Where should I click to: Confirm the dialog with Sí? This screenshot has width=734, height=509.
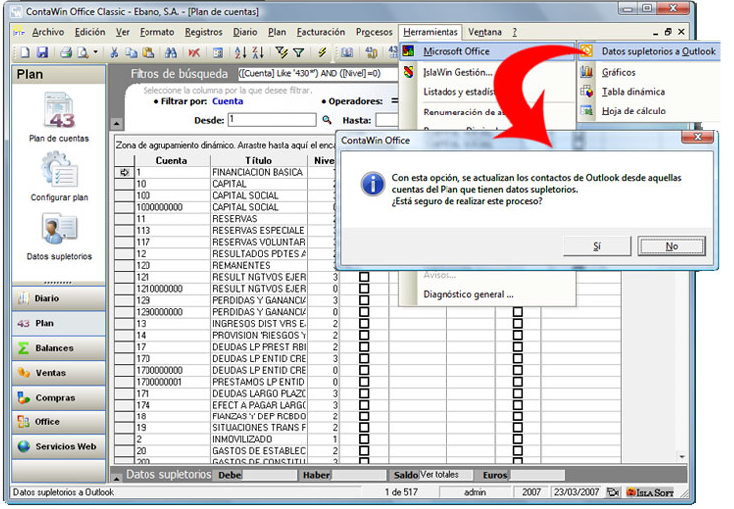click(x=597, y=246)
